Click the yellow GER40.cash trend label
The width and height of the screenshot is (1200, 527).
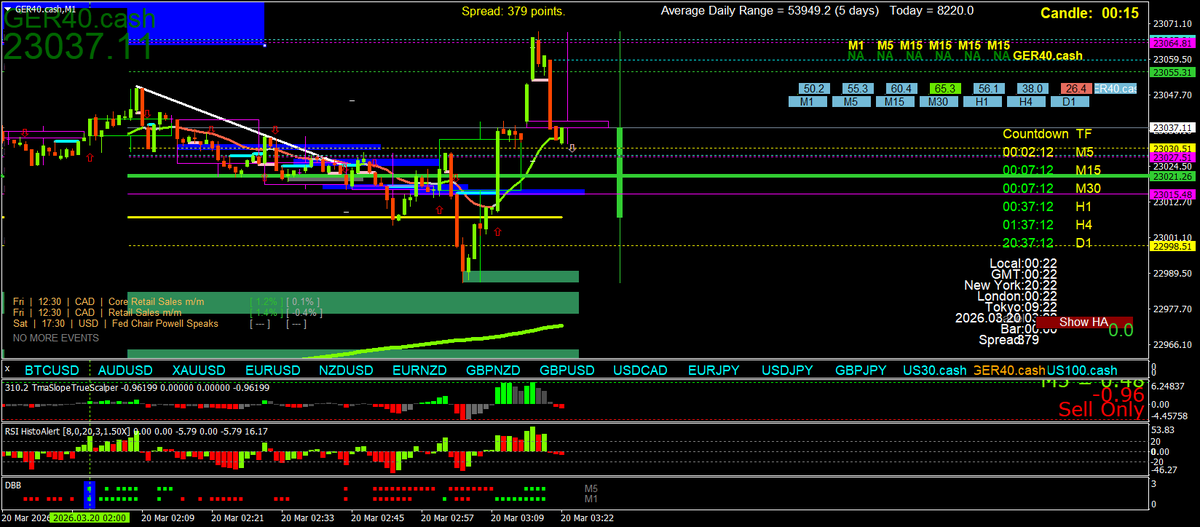pyautogui.click(x=1049, y=56)
